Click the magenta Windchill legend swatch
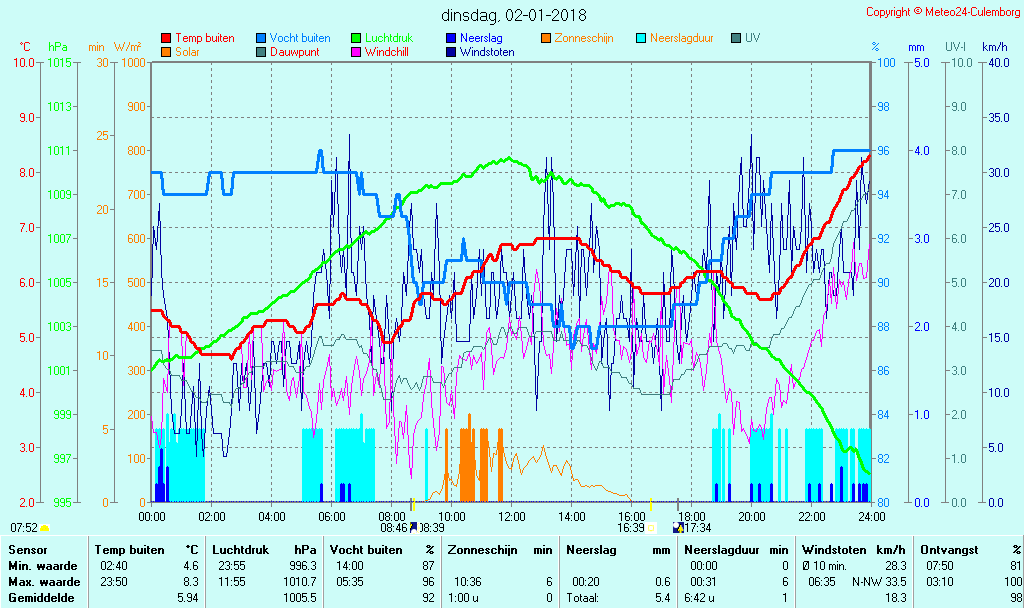This screenshot has width=1026, height=608. pos(356,52)
